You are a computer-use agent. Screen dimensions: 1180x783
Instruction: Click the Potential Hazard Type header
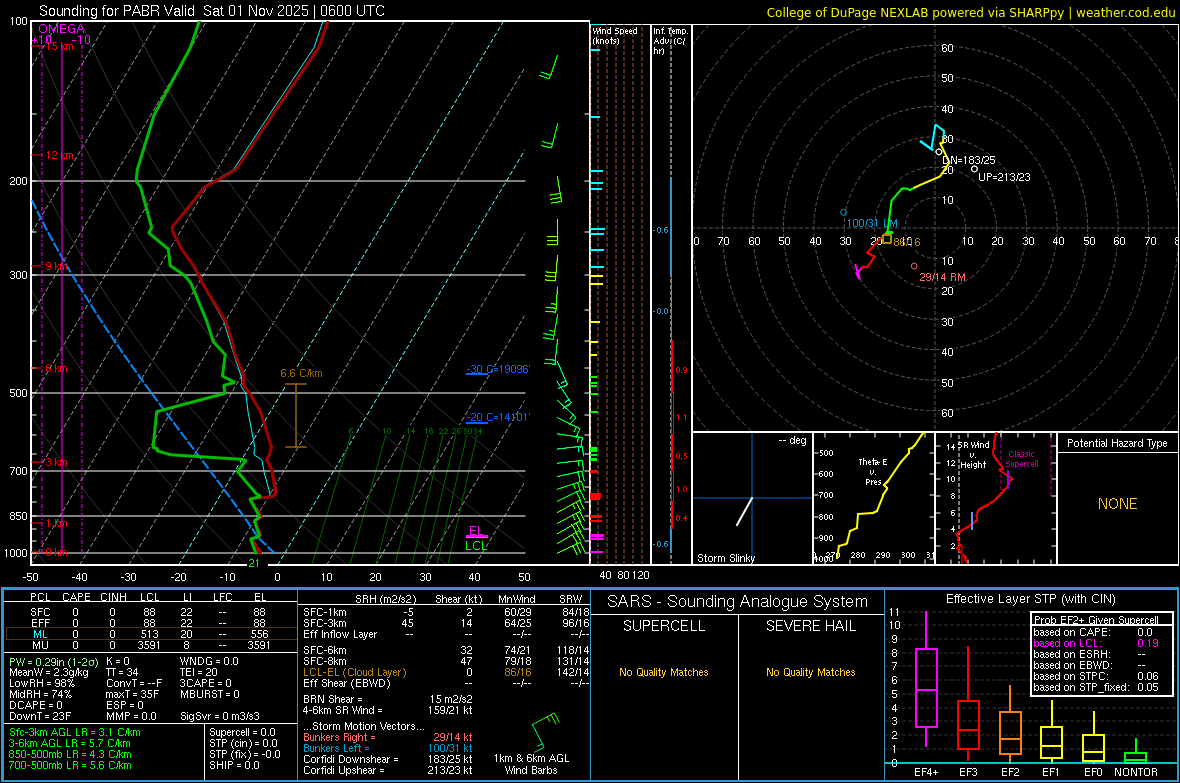pyautogui.click(x=1117, y=443)
